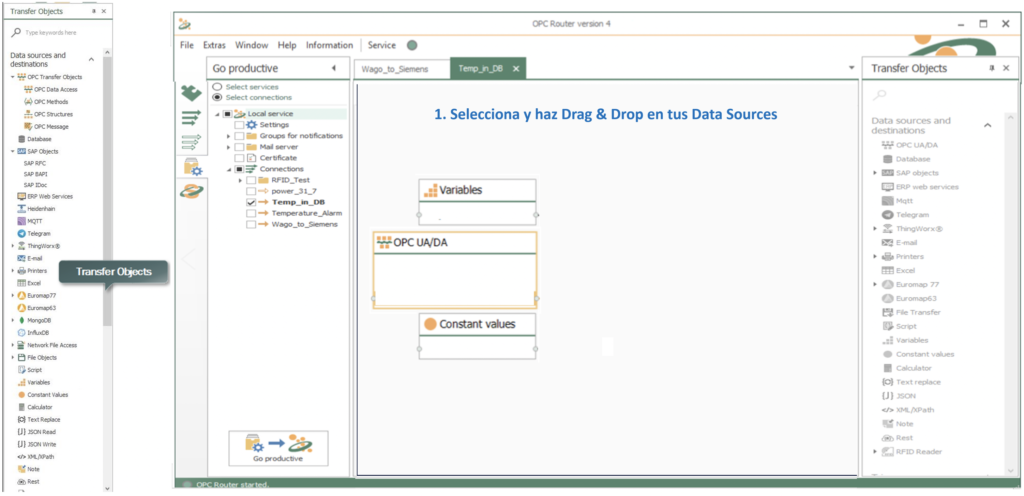Viewport: 1024px width, 496px height.
Task: Choose the JSON Read icon
Action: tap(22, 432)
